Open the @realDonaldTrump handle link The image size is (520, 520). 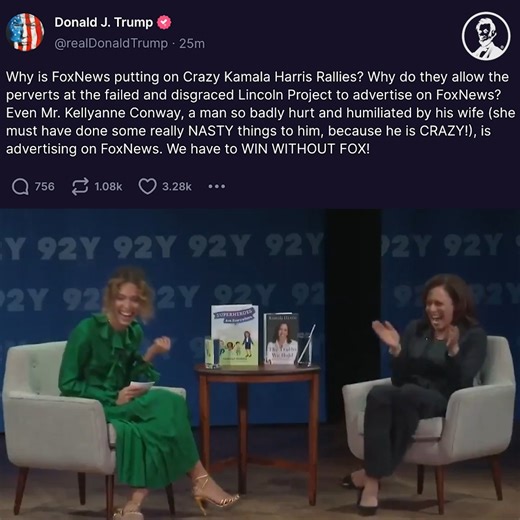point(111,43)
